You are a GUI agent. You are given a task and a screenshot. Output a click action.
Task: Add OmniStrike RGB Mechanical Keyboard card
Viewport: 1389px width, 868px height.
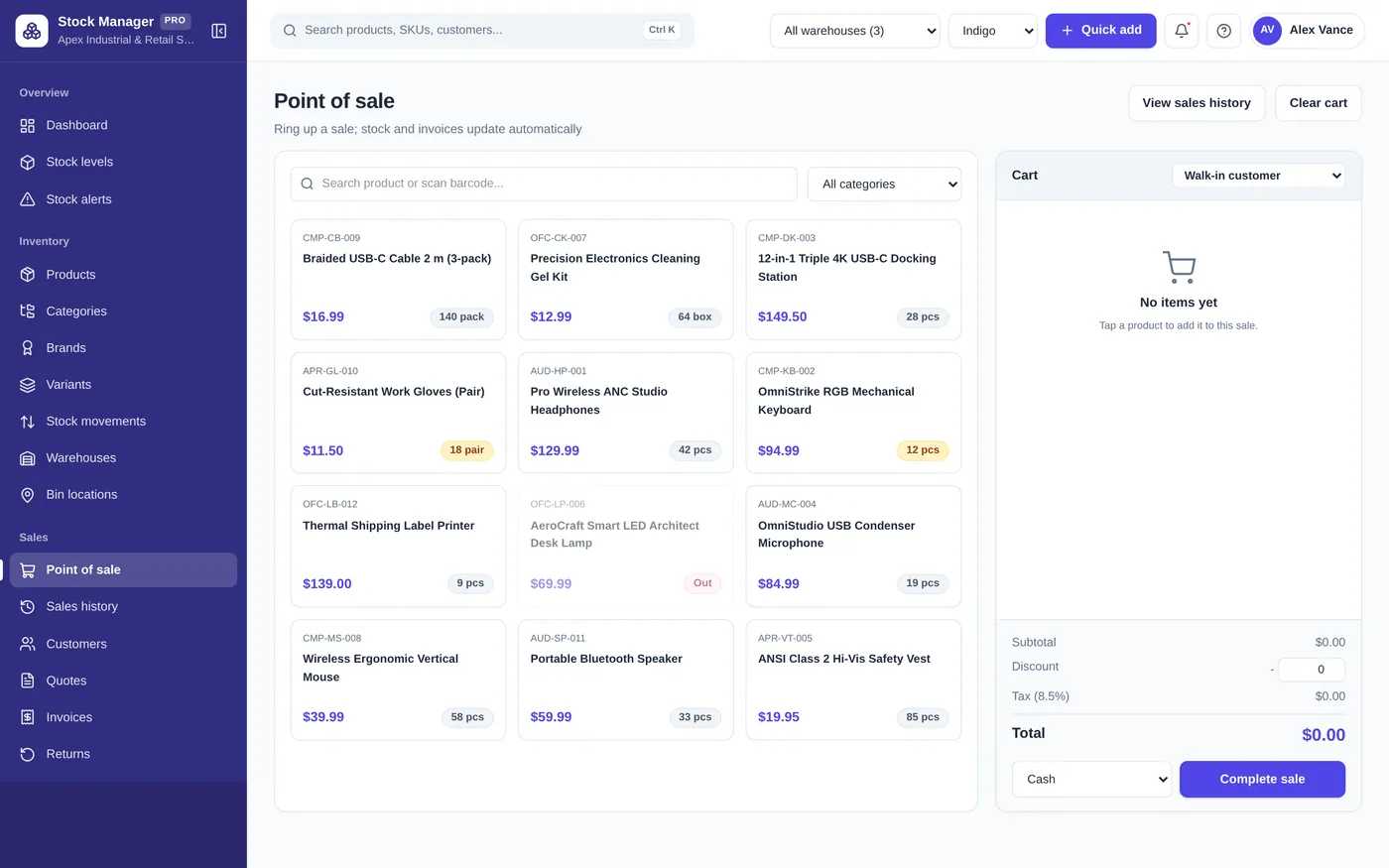tap(853, 413)
